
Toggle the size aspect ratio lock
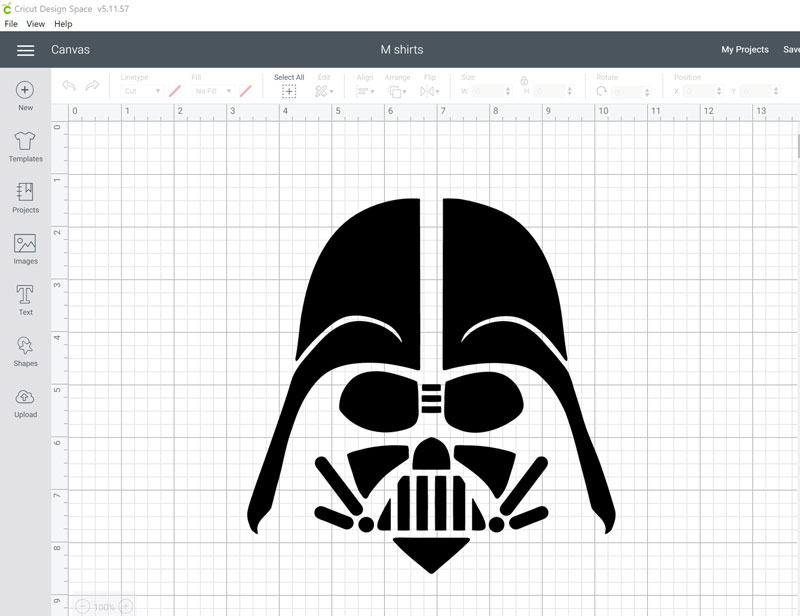524,81
